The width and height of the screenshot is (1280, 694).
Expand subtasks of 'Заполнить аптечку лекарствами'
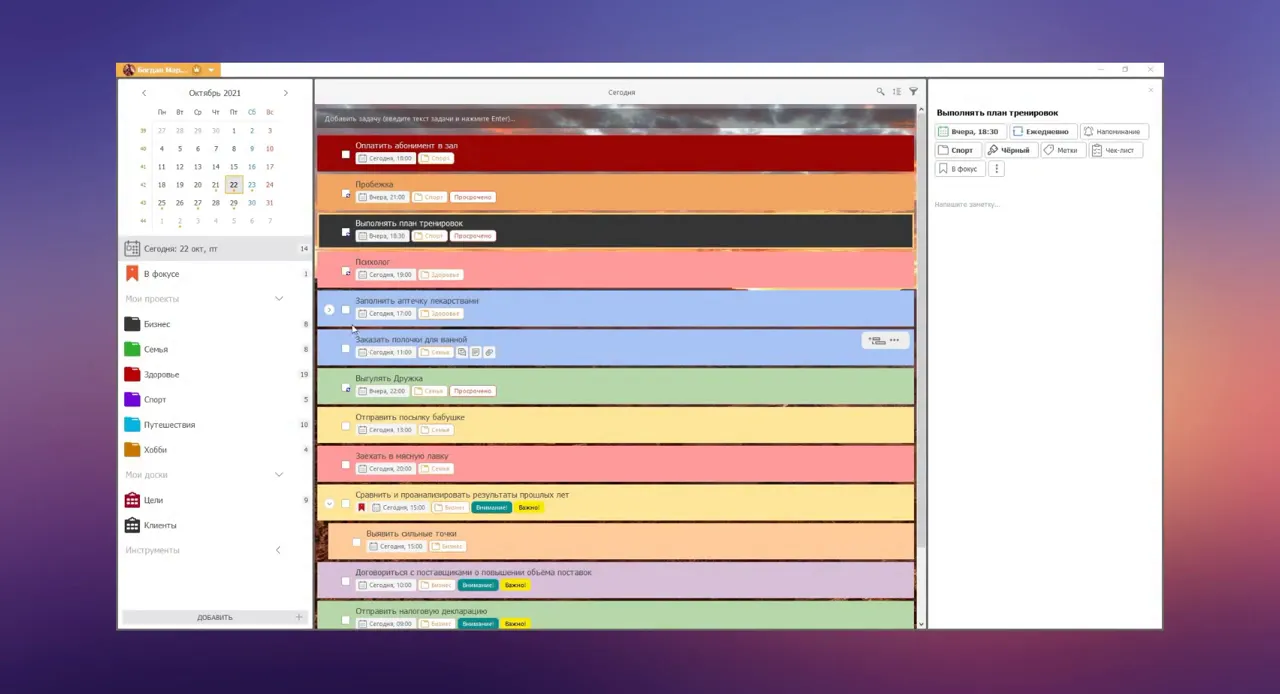pyautogui.click(x=329, y=310)
